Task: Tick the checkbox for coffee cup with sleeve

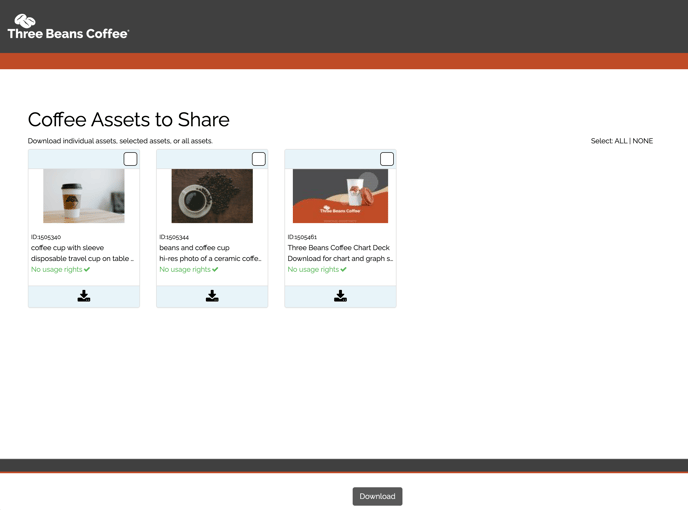Action: [130, 159]
